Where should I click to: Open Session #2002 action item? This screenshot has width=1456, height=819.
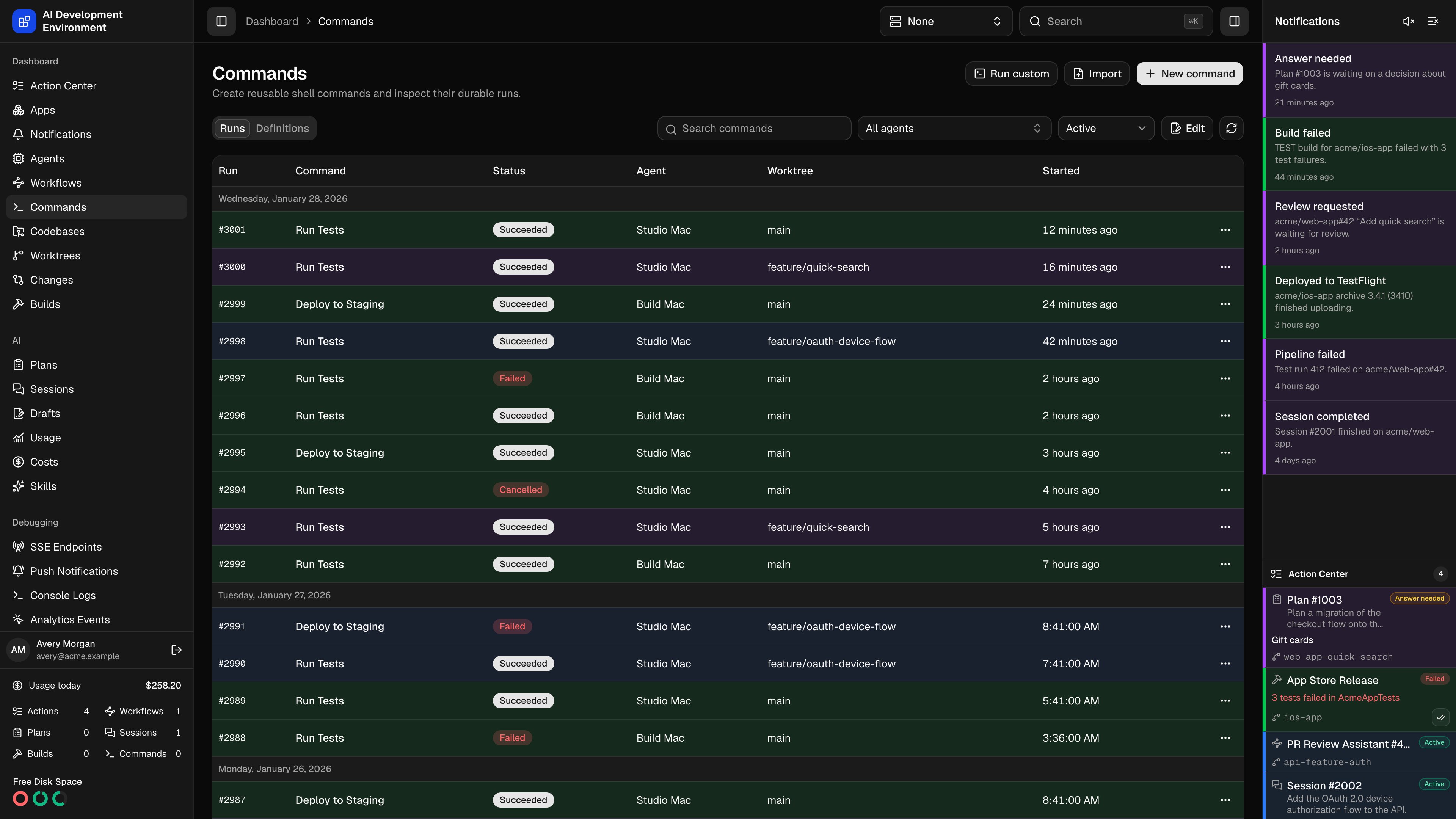[1359, 797]
